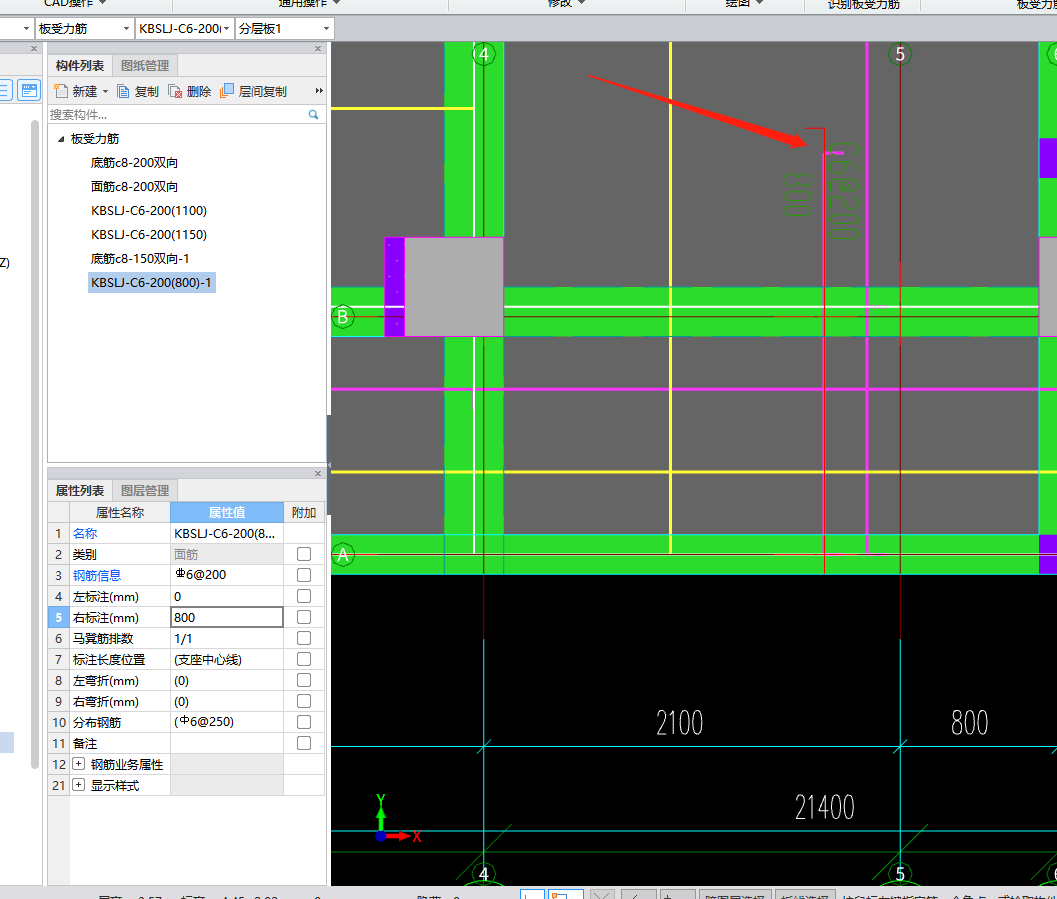Select 底筋c8-150双向-1 in the component list
Viewport: 1057px width, 899px height.
pyautogui.click(x=140, y=259)
